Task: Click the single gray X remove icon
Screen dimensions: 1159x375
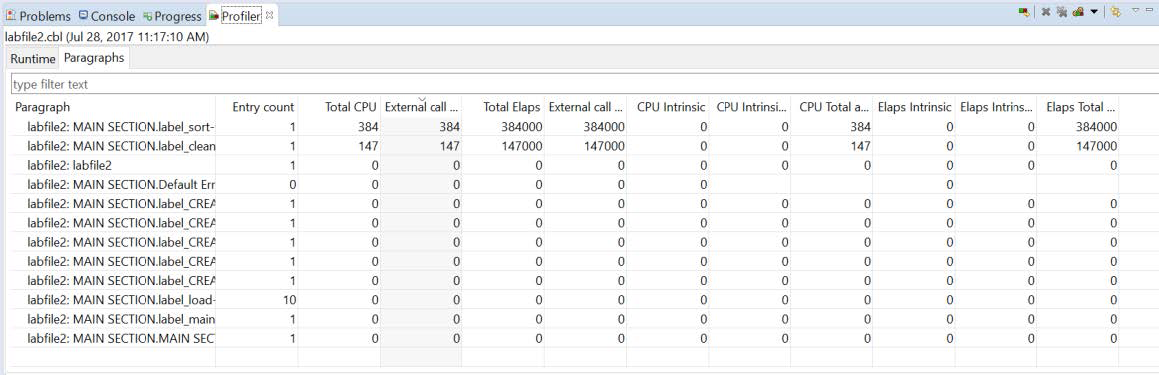Action: coord(1046,12)
